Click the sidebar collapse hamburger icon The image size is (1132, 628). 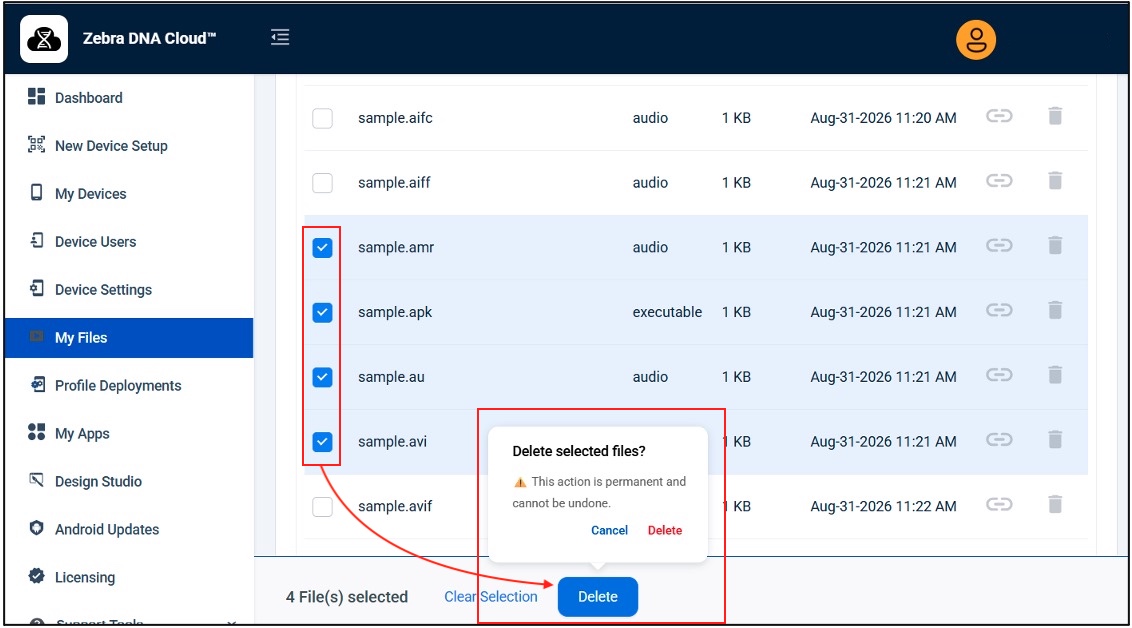[x=280, y=37]
